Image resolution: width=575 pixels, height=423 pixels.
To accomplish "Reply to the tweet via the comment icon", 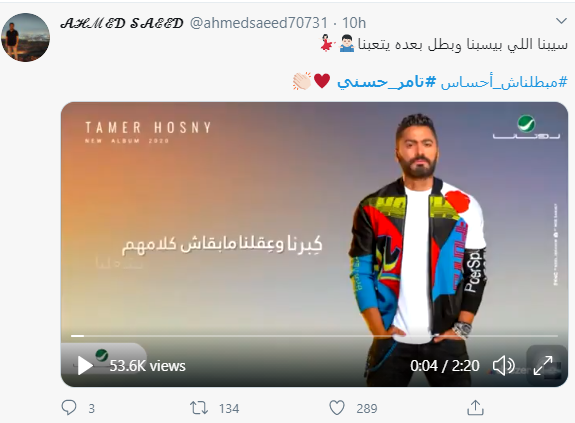I will coord(69,408).
